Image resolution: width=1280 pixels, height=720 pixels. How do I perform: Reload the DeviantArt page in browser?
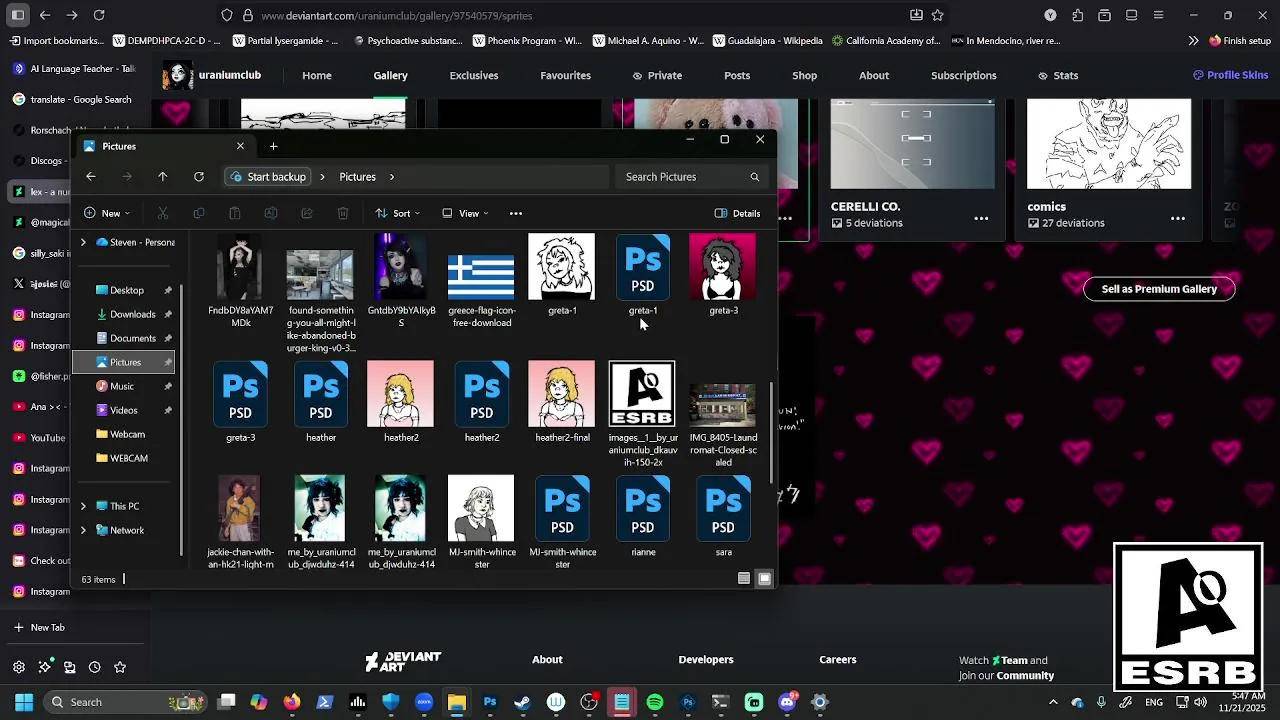pyautogui.click(x=99, y=15)
